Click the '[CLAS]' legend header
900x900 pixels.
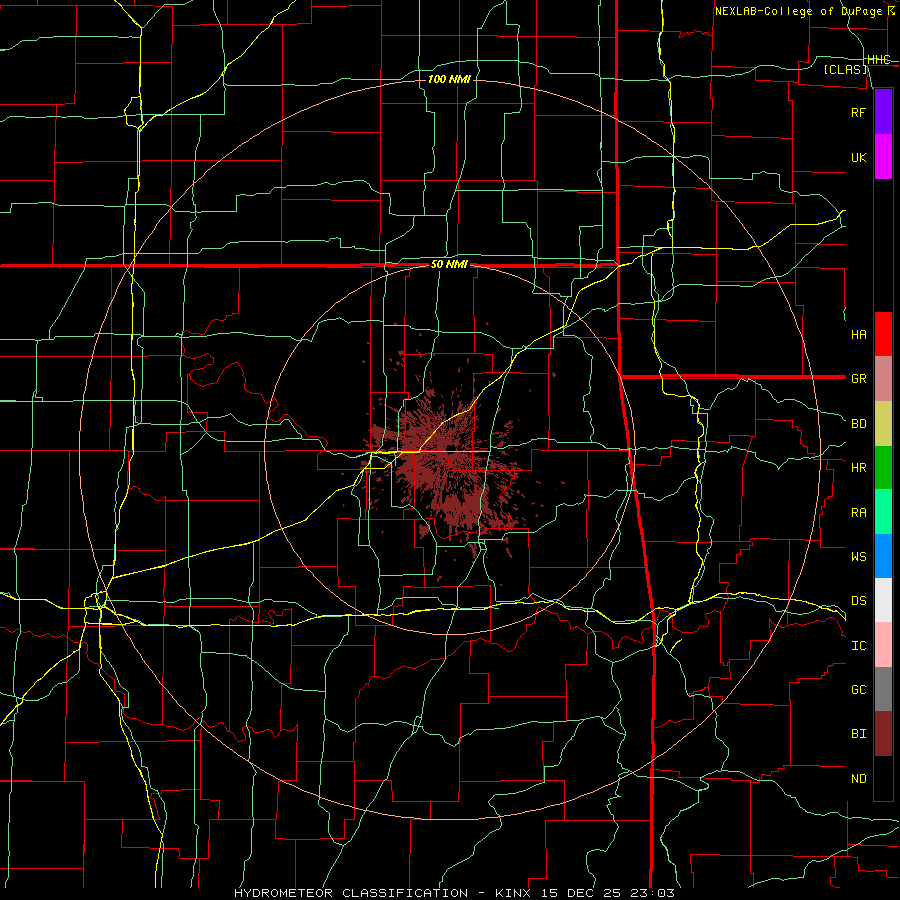845,69
